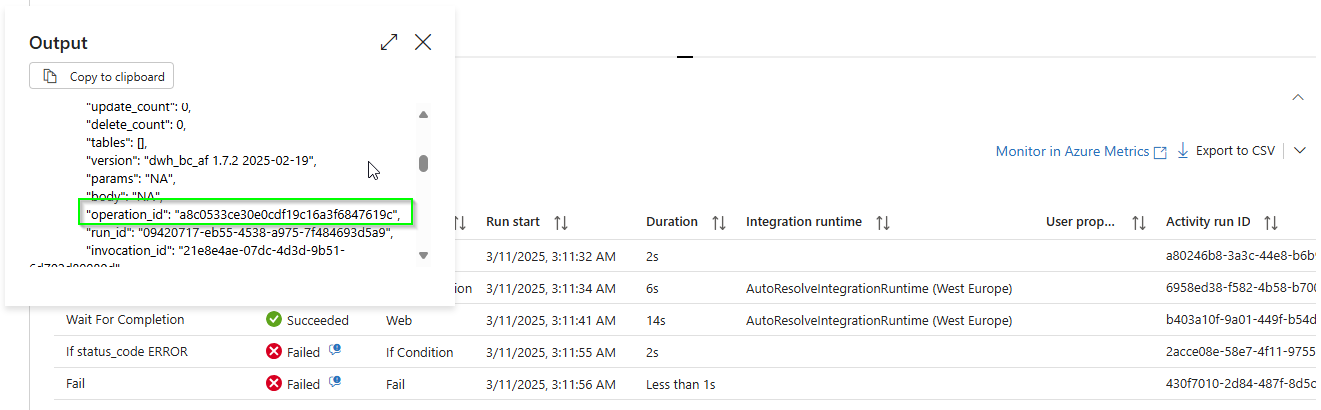Click activity run ID starting 2acce08e
Viewport: 1321px width, 410px height.
pos(1243,352)
